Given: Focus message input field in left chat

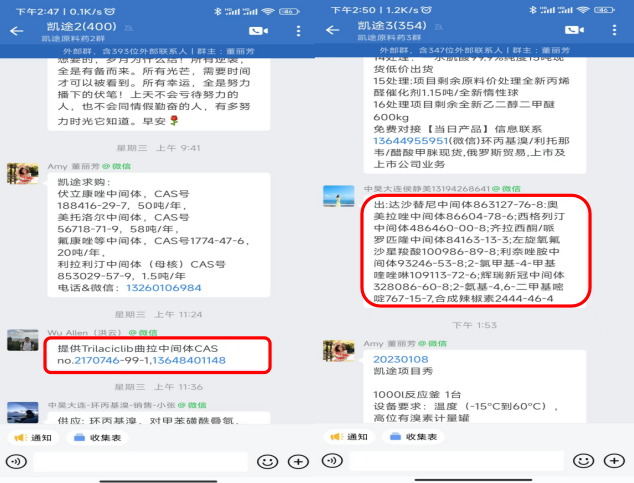Looking at the screenshot, I should (141, 462).
